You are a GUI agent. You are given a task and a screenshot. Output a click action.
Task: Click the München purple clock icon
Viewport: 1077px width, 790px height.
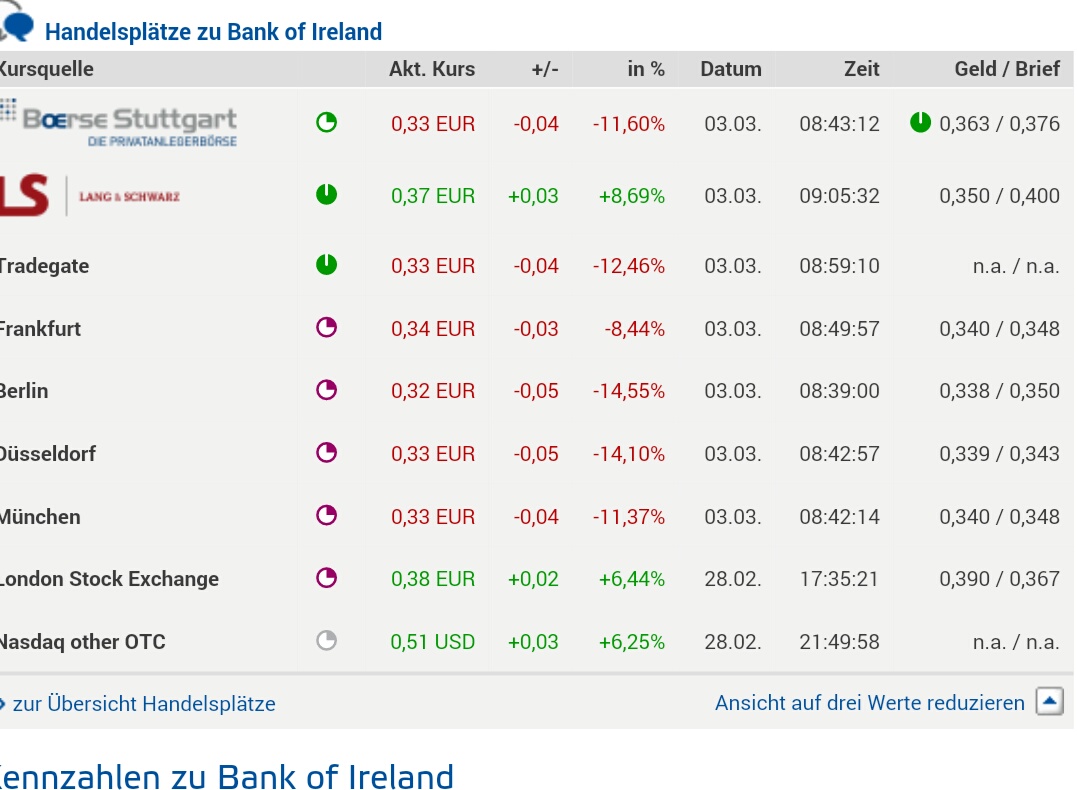point(326,516)
